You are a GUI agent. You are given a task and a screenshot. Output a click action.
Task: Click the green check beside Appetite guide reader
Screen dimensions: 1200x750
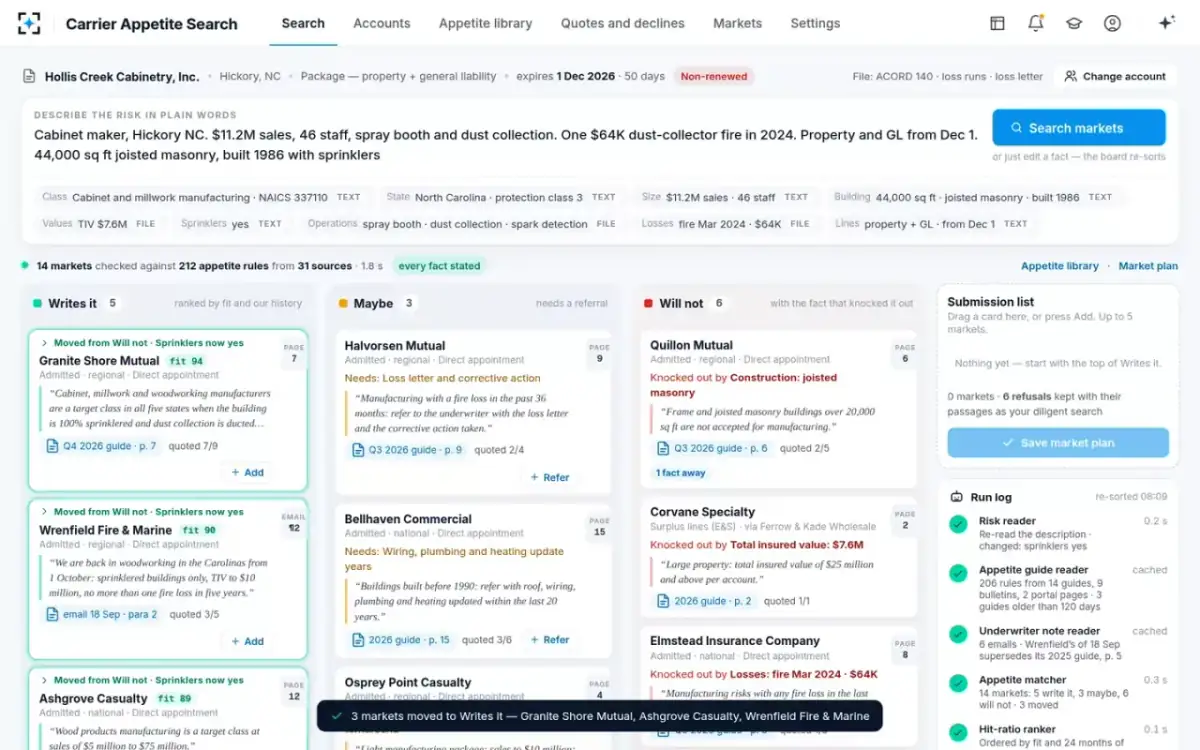point(958,573)
